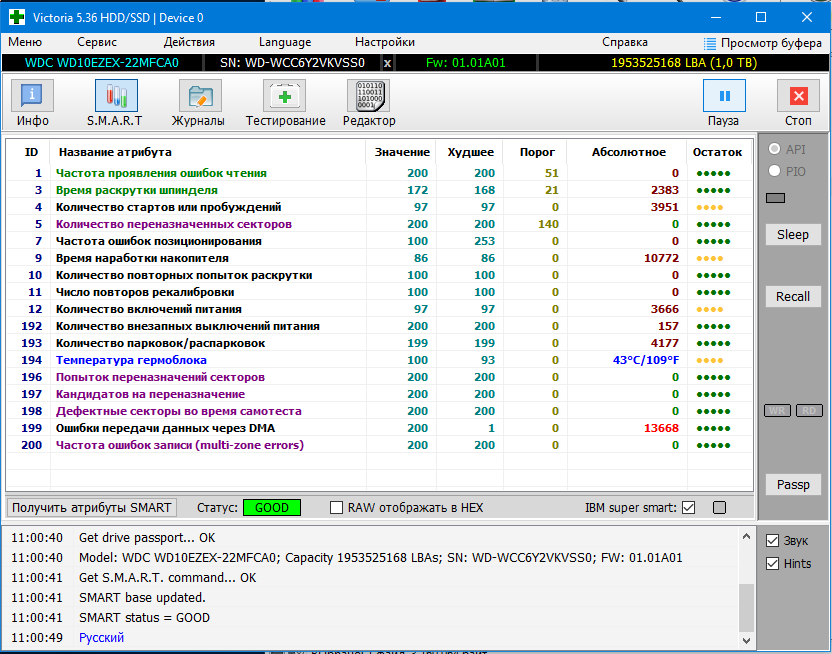The image size is (832, 654).
Task: Select the API radio option
Action: pos(775,149)
